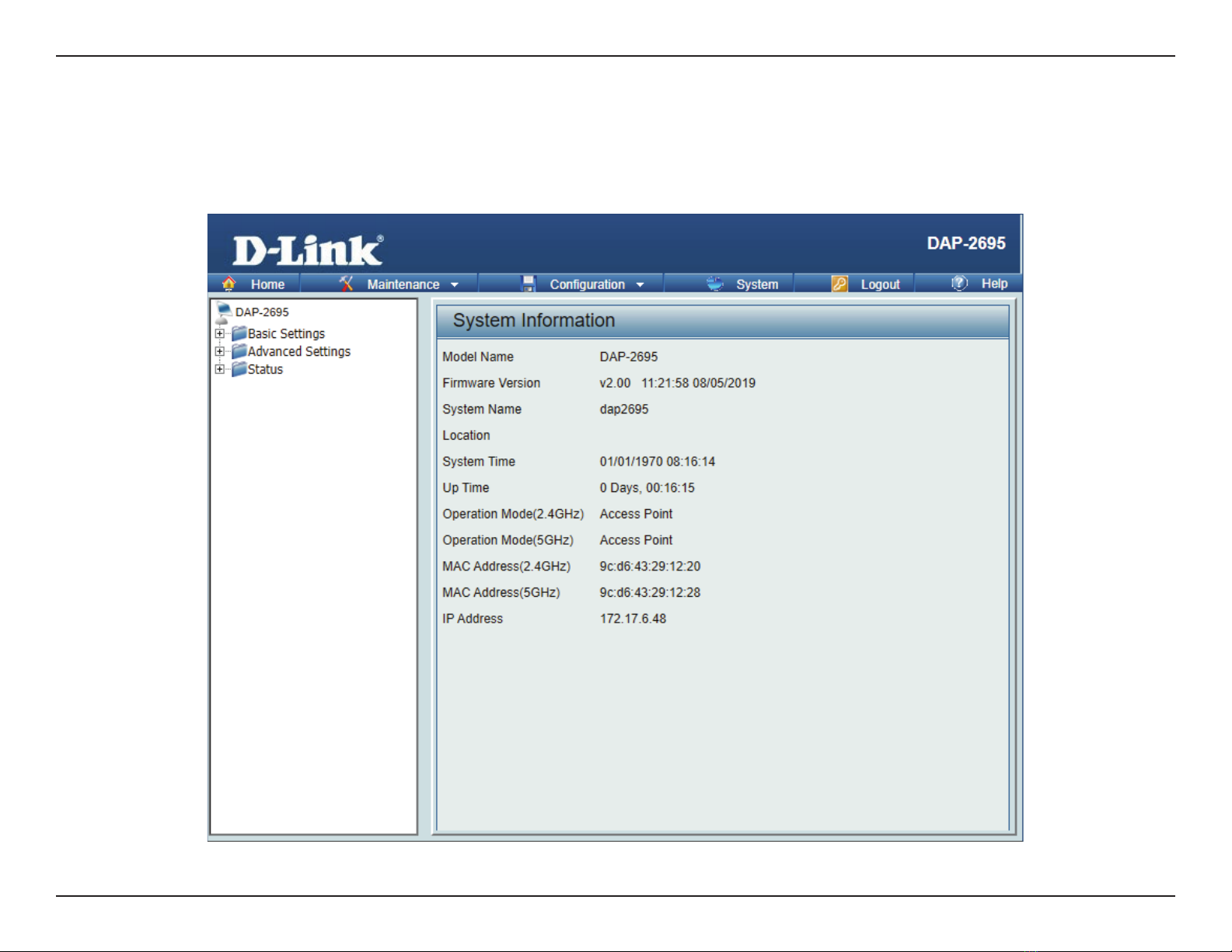Viewport: 1232px width, 952px height.
Task: Select the System menu item
Action: click(757, 284)
